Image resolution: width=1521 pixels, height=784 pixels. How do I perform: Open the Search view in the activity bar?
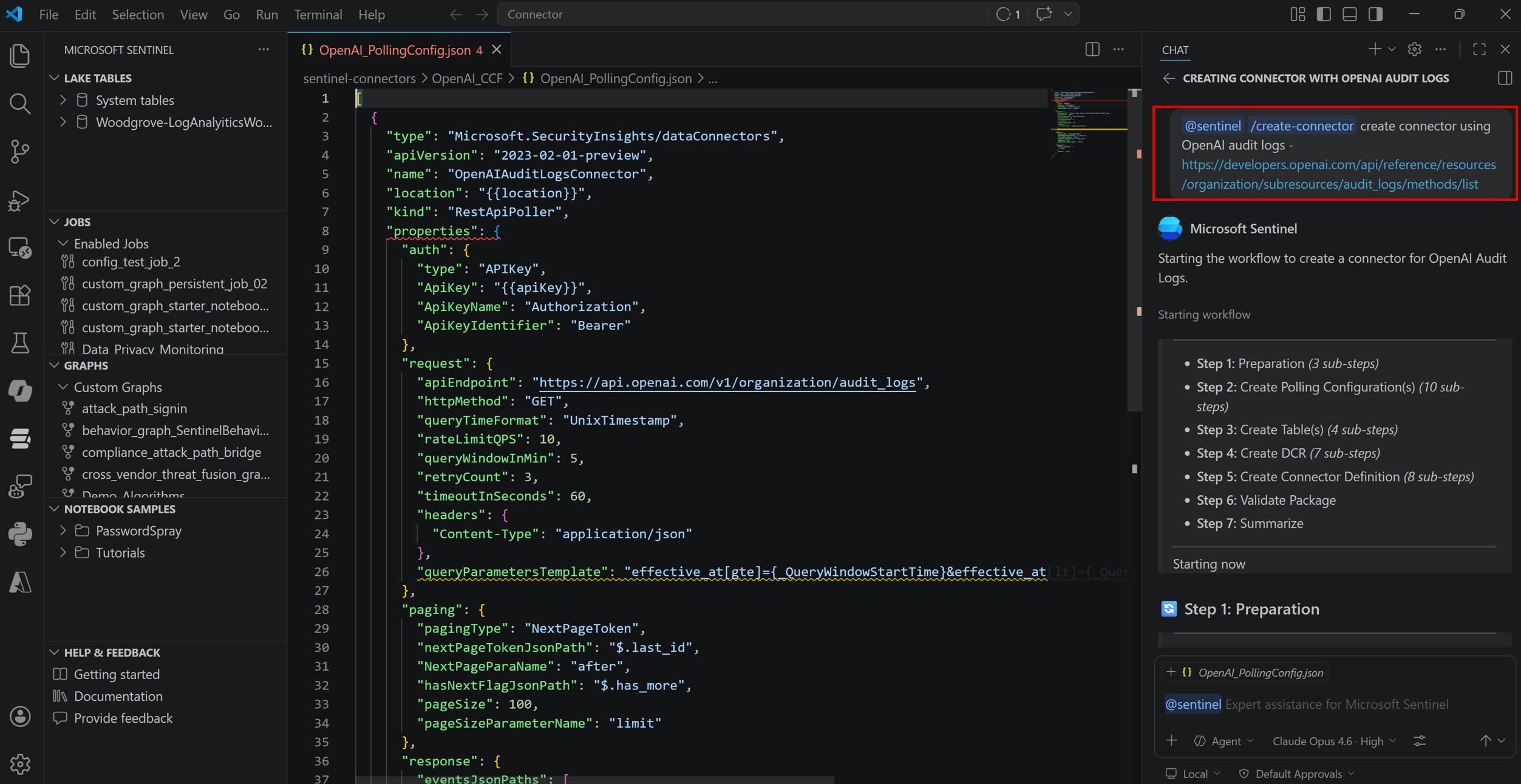pos(20,104)
